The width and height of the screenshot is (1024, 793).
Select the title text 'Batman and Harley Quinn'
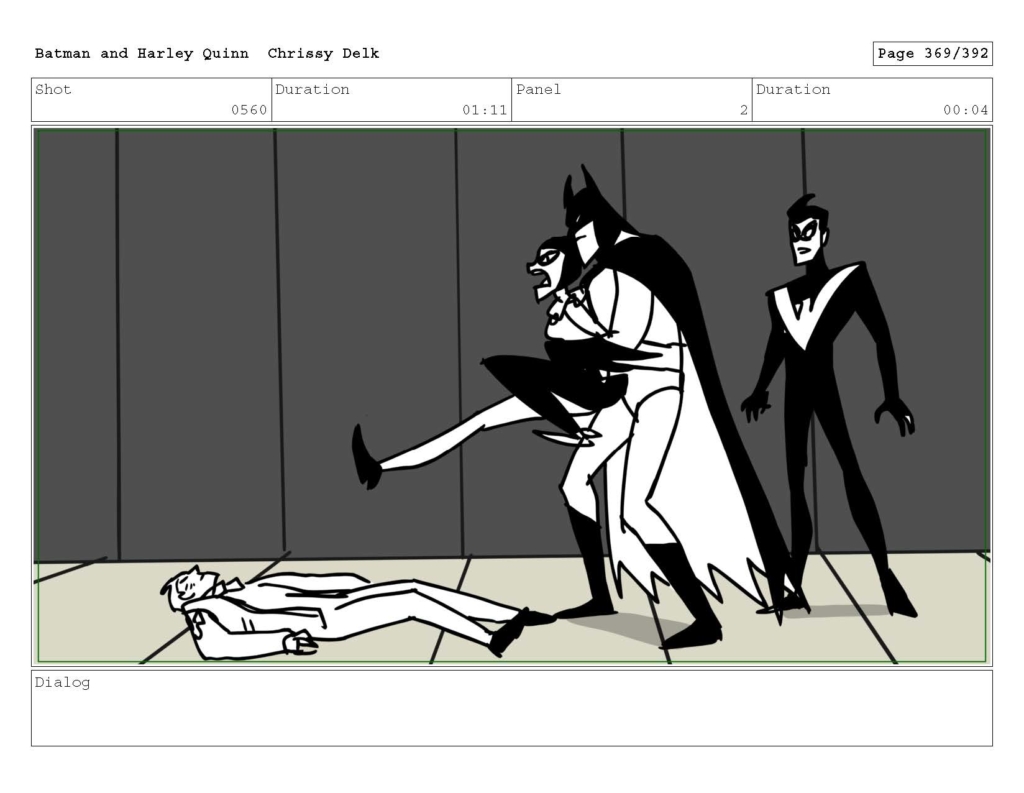tap(142, 54)
